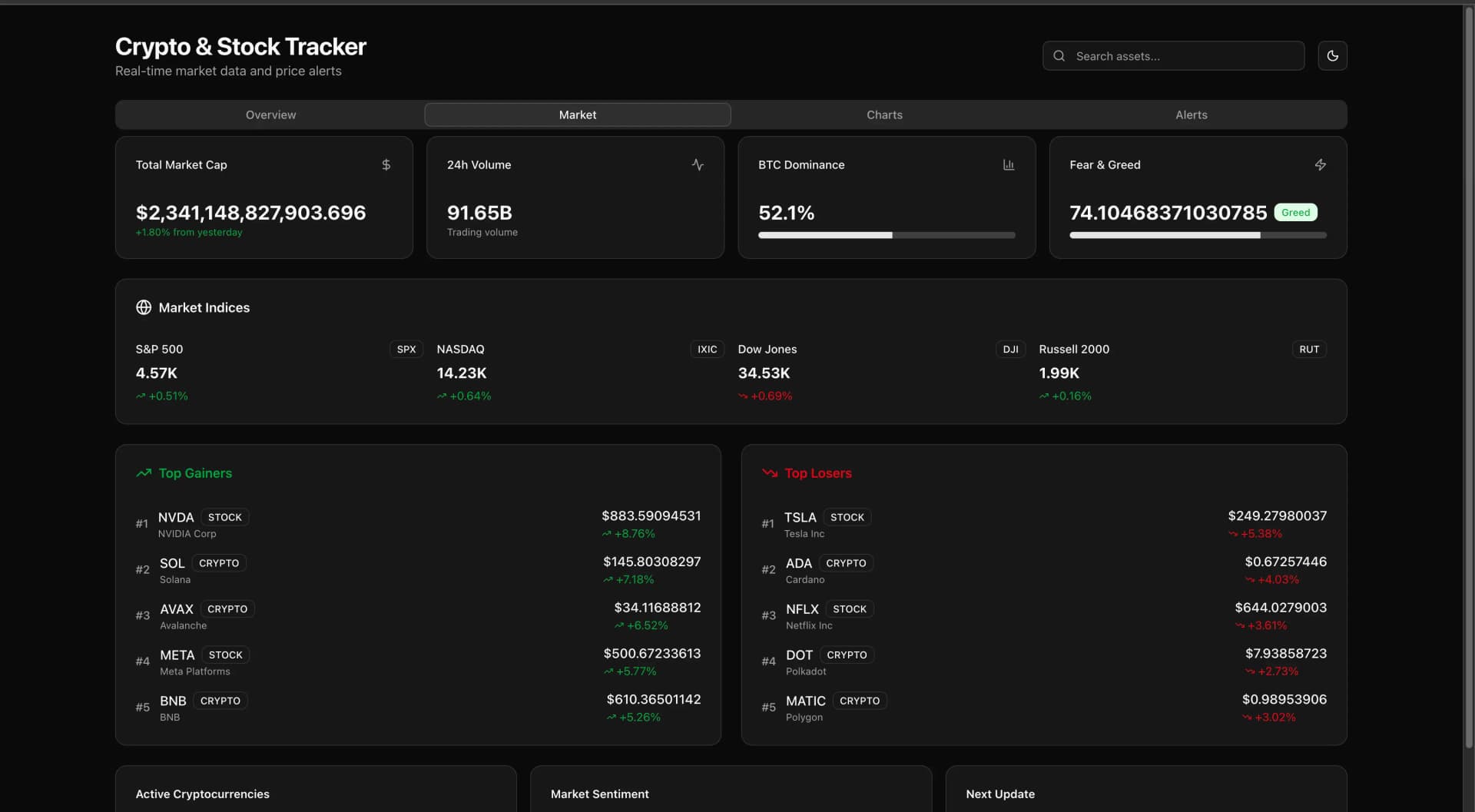Open the SPX index tag
This screenshot has width=1475, height=812.
click(x=406, y=349)
